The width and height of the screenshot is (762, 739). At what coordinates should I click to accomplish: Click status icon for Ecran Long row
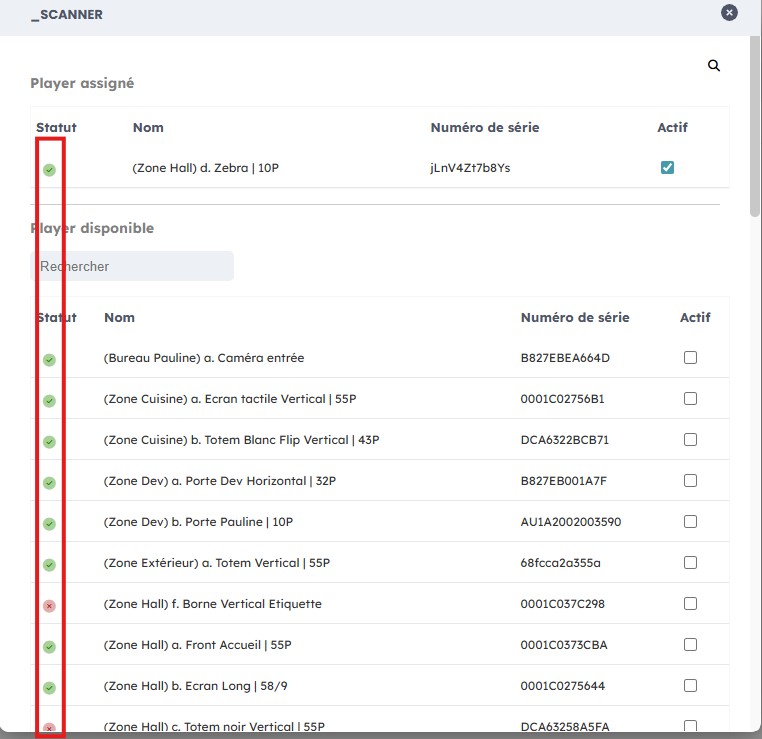click(49, 687)
